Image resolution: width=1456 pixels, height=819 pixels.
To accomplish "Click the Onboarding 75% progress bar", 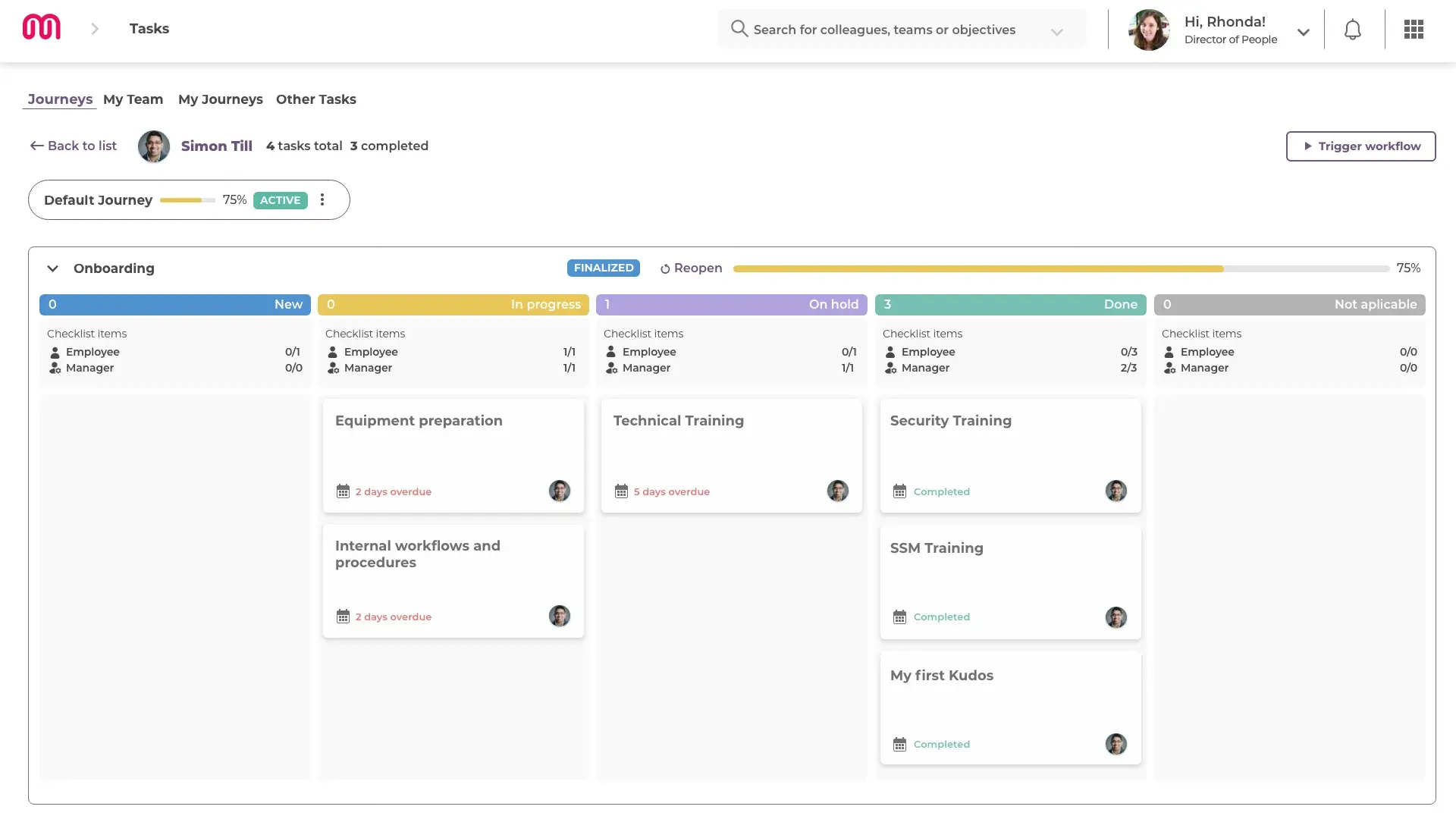I will (1061, 268).
